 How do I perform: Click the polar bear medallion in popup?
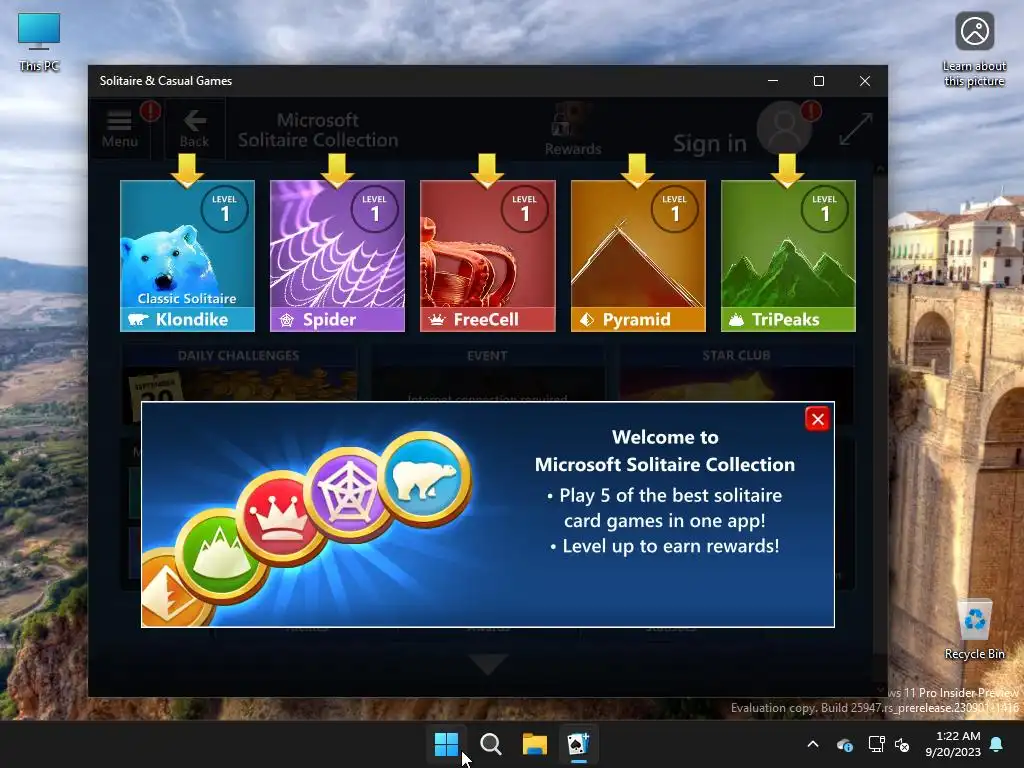coord(426,479)
